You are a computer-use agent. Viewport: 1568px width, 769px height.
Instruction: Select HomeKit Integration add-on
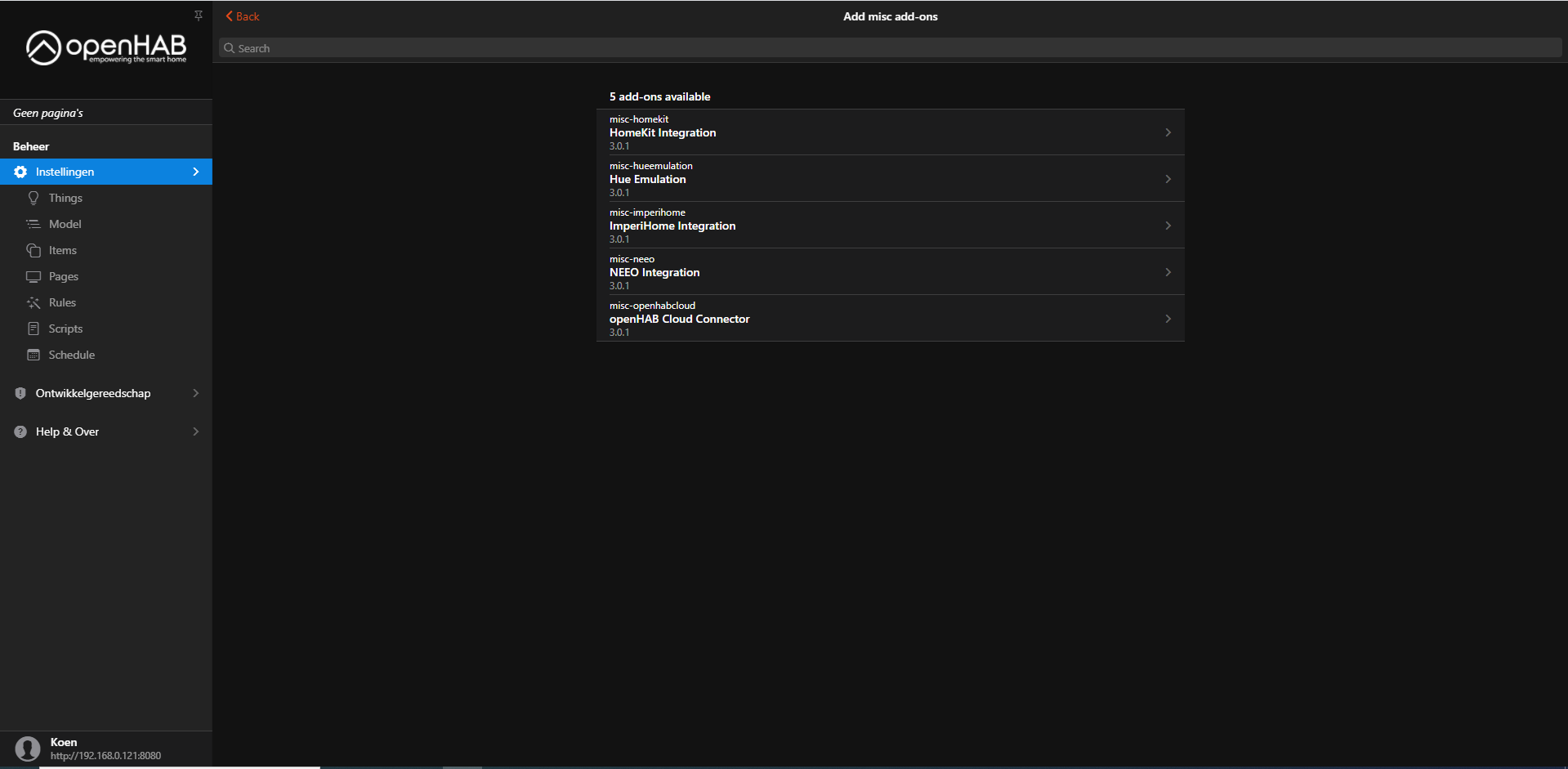tap(891, 132)
